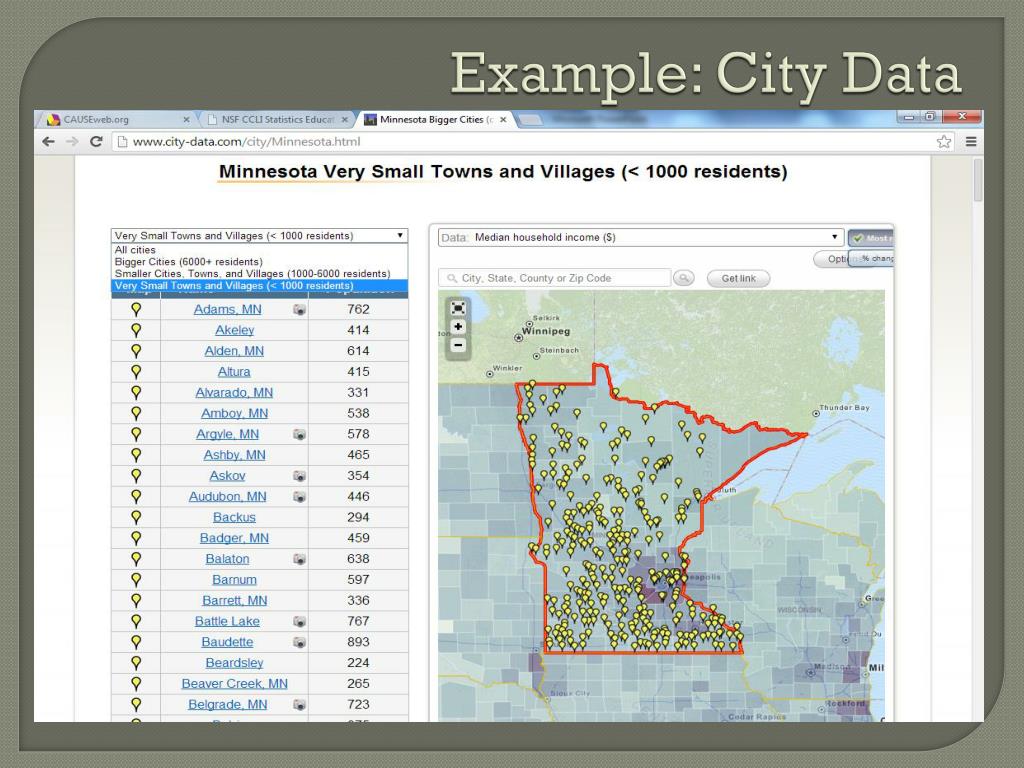1024x768 pixels.
Task: Open the Beaver Creek, MN link
Action: pyautogui.click(x=234, y=684)
